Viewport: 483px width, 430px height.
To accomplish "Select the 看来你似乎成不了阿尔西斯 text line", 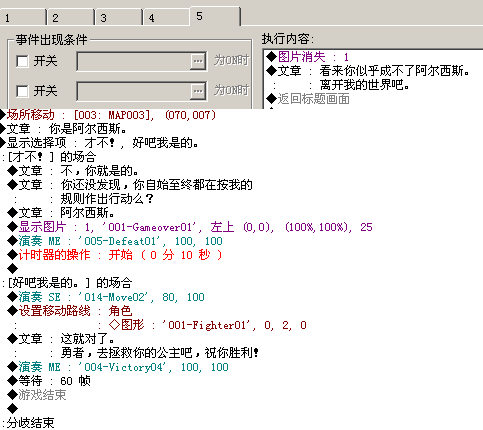I will [x=368, y=71].
